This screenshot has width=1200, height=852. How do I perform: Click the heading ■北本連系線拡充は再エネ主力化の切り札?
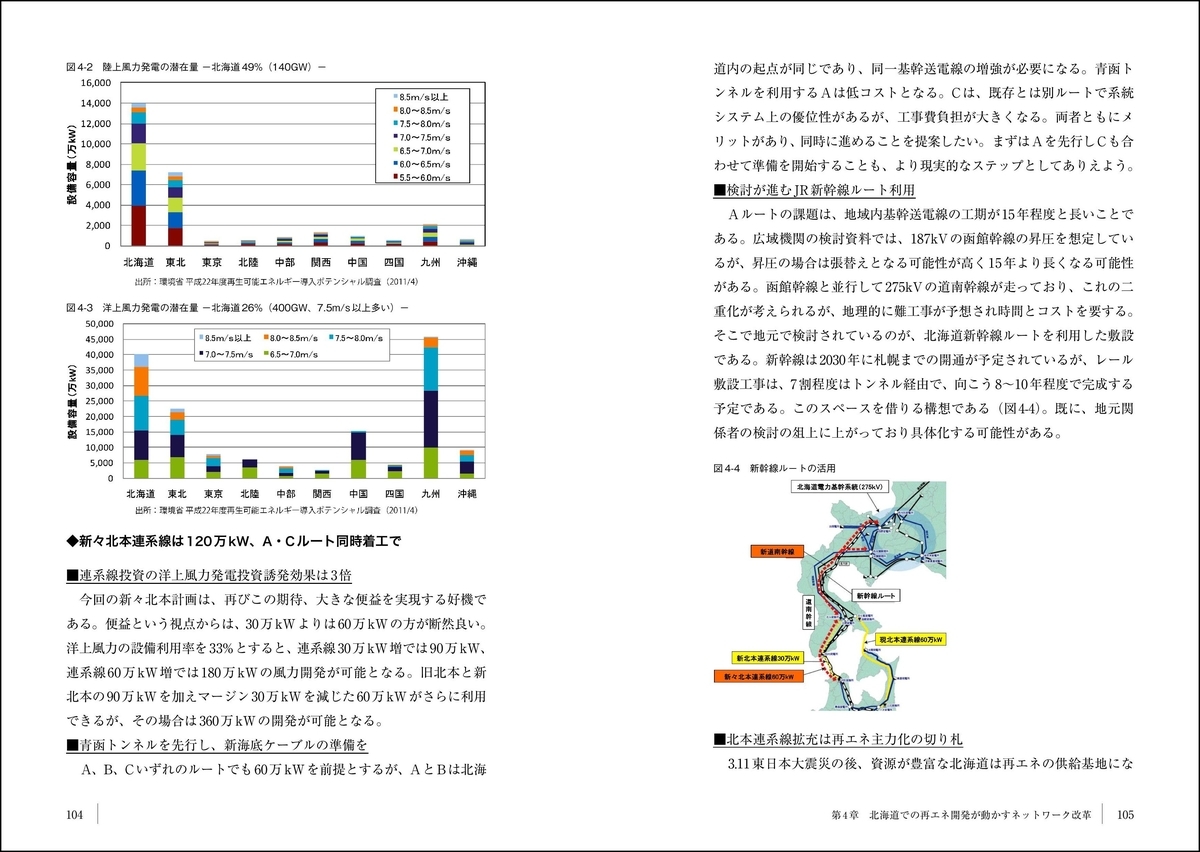point(838,739)
